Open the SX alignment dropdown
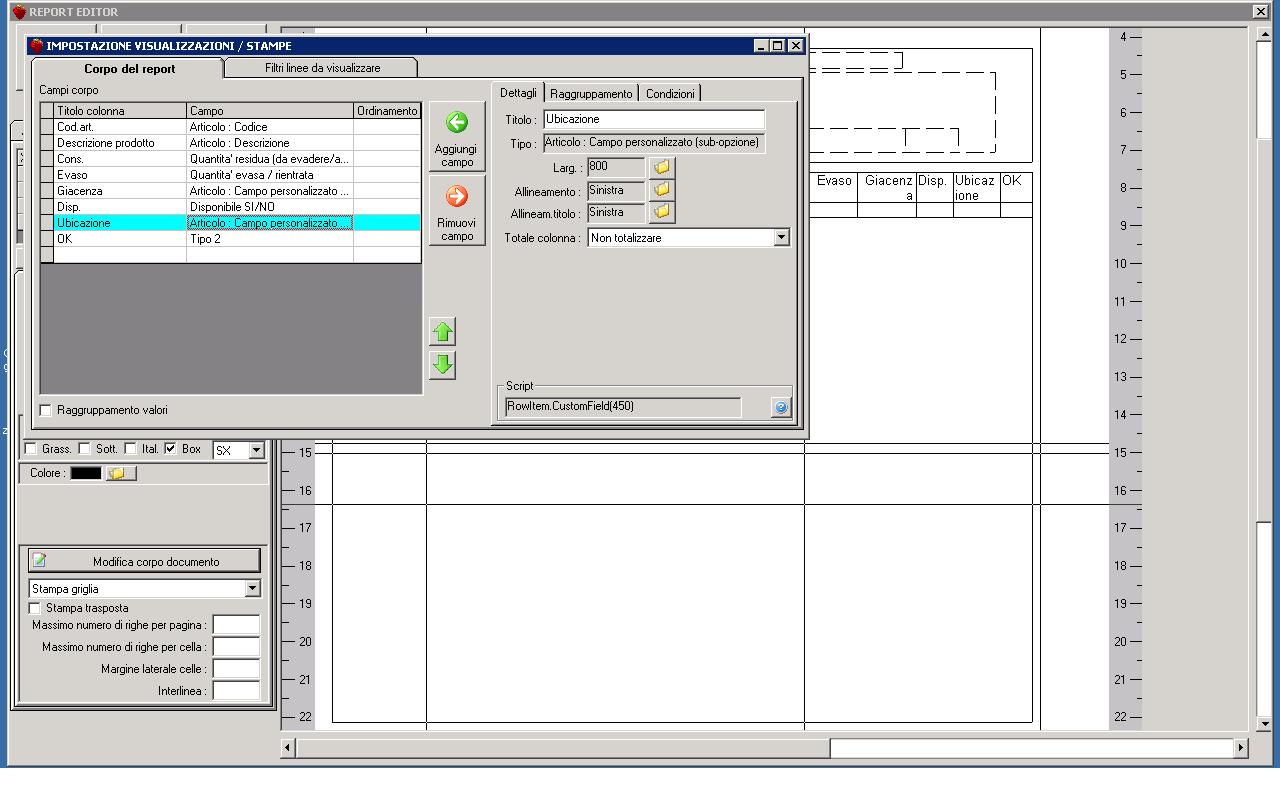This screenshot has height=800, width=1280. (x=256, y=451)
